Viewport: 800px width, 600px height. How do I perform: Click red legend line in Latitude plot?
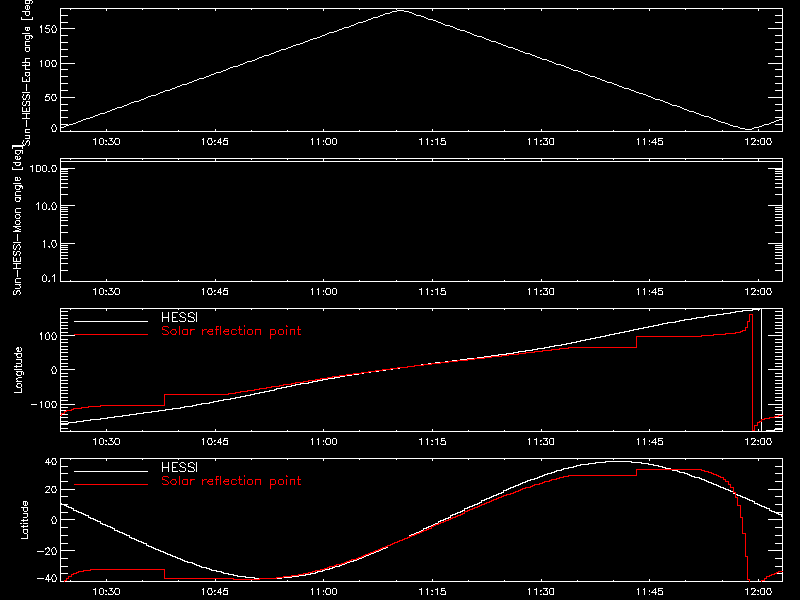111,484
